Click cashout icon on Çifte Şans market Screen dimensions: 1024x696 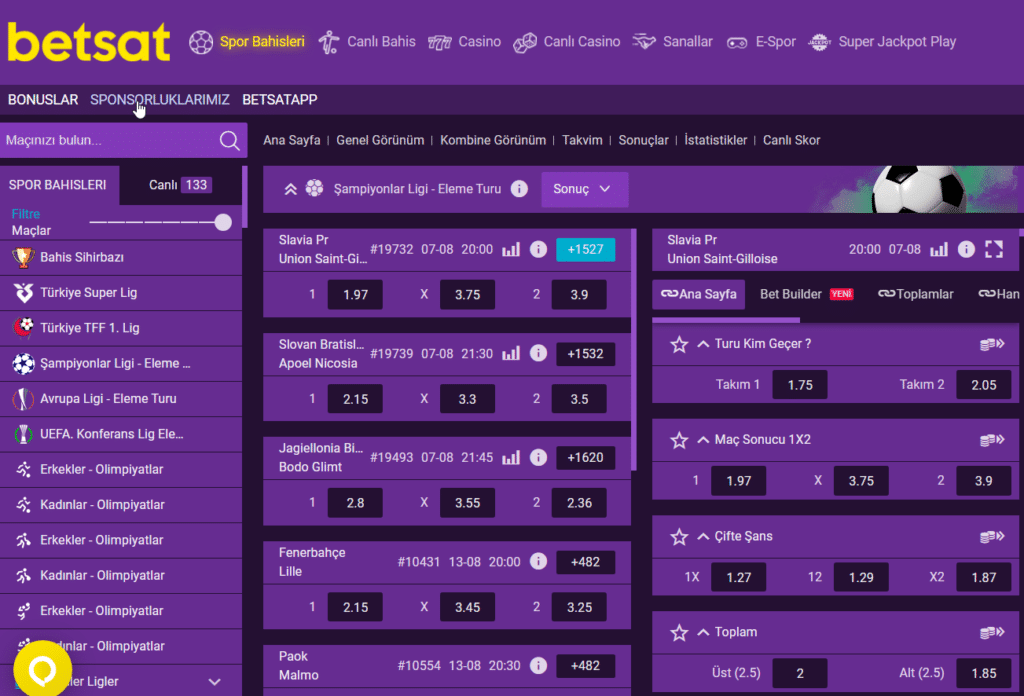coord(992,536)
